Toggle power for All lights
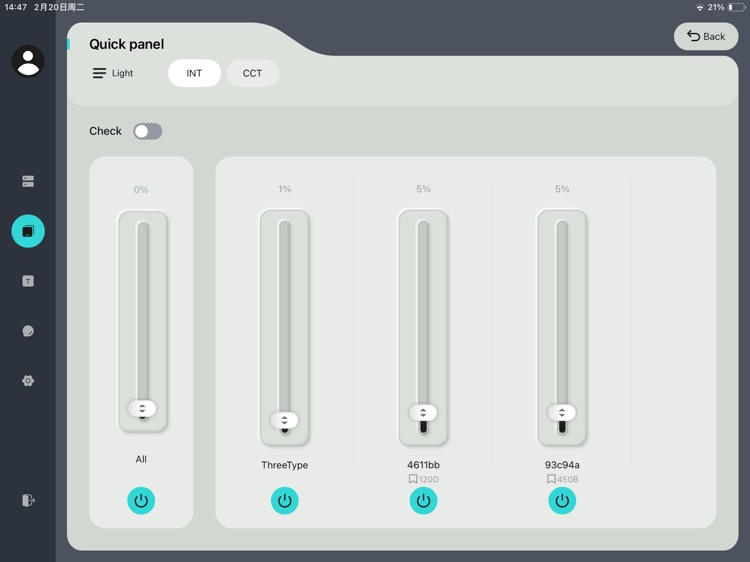Viewport: 750px width, 562px height. pos(141,501)
